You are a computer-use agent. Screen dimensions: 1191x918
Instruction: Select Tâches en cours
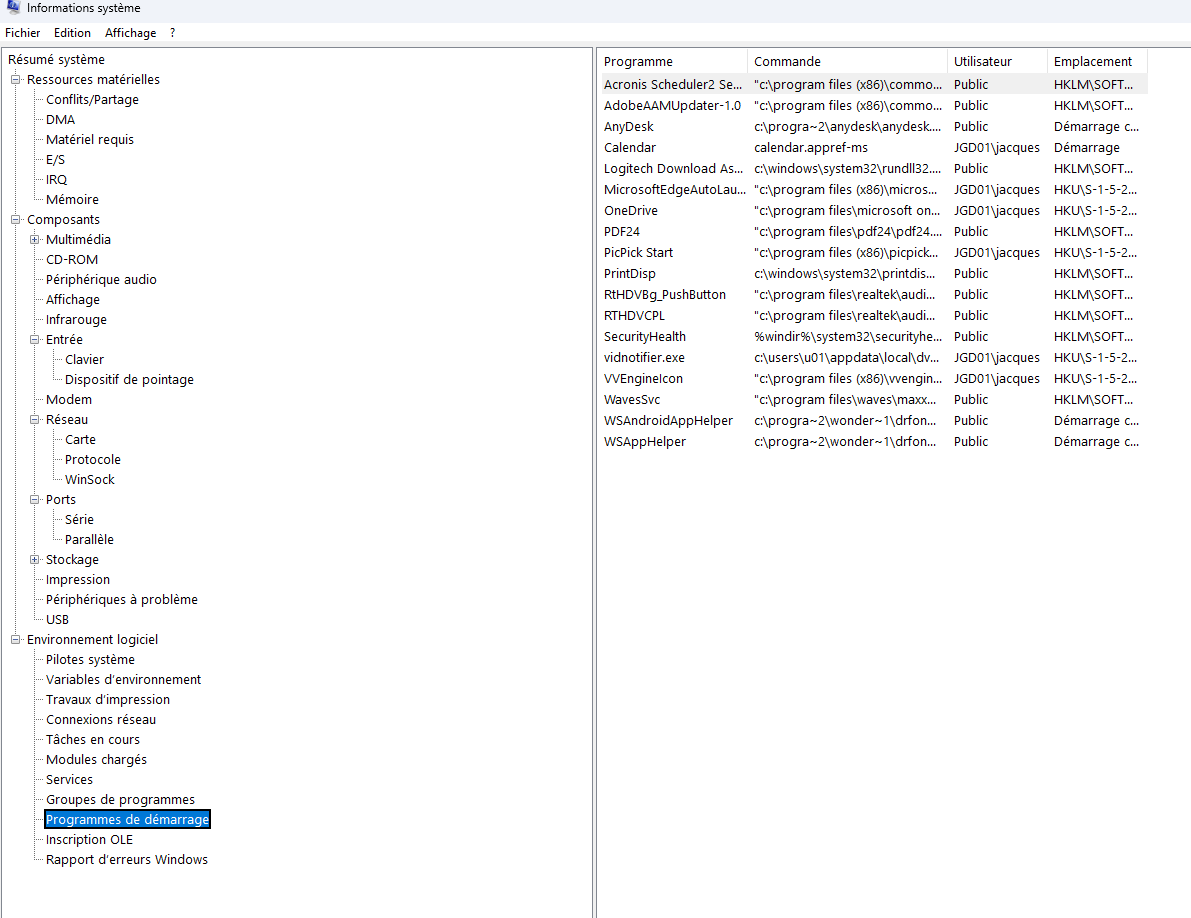(93, 739)
